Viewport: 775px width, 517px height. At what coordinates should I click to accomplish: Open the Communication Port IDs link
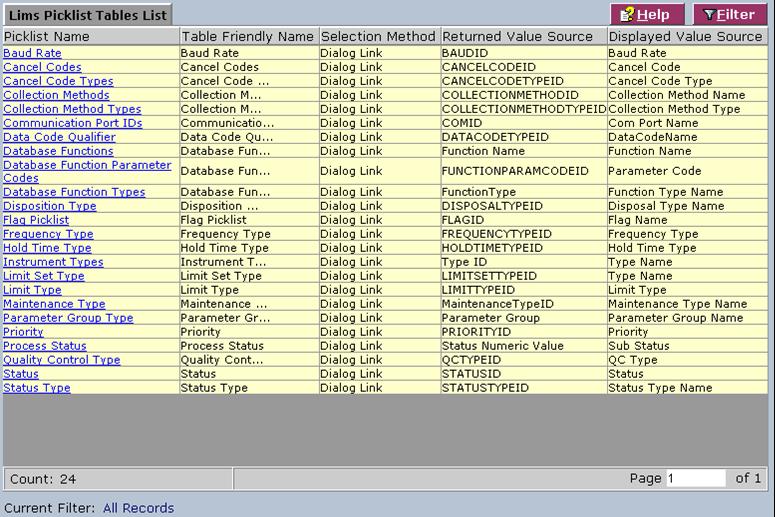[72, 123]
